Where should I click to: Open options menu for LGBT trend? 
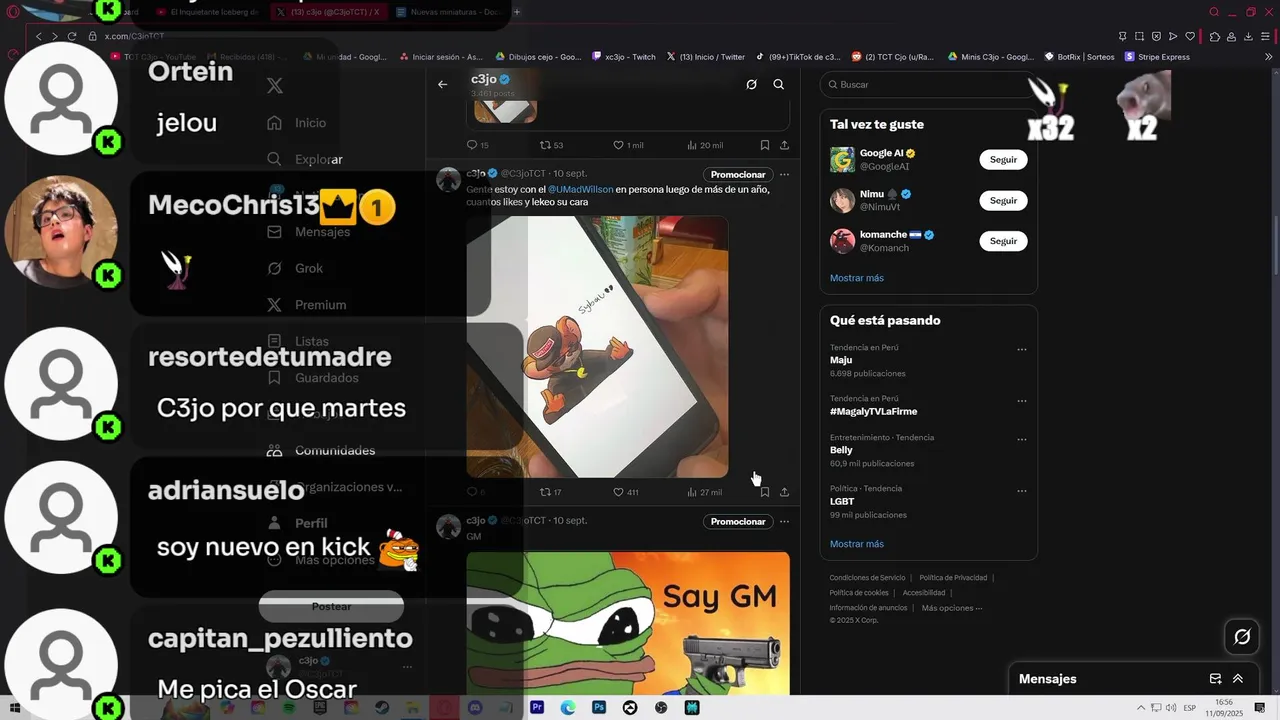1022,491
